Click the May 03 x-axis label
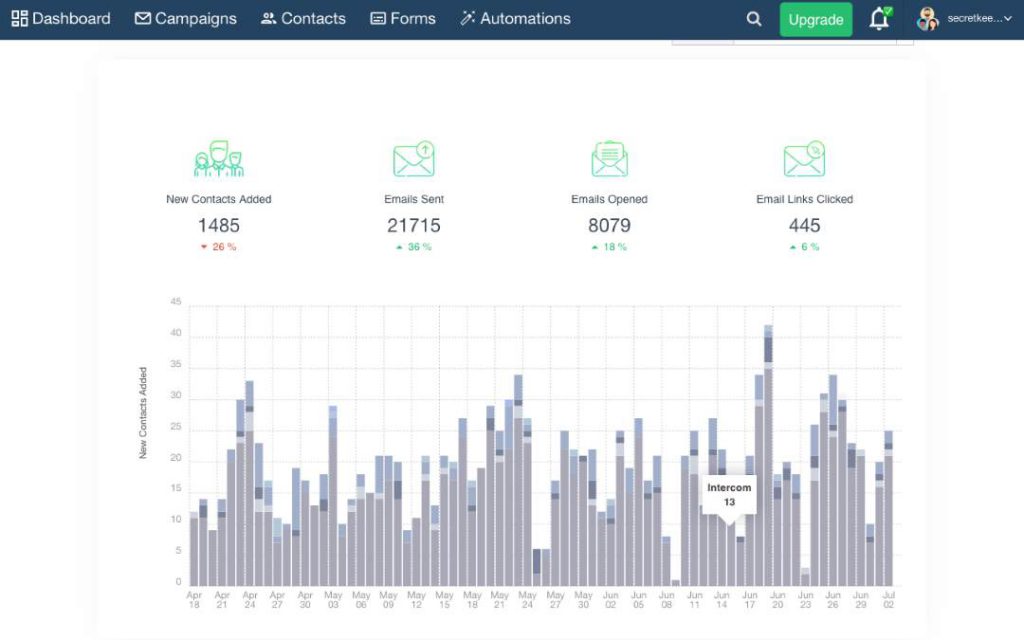The image size is (1024, 640). (333, 600)
